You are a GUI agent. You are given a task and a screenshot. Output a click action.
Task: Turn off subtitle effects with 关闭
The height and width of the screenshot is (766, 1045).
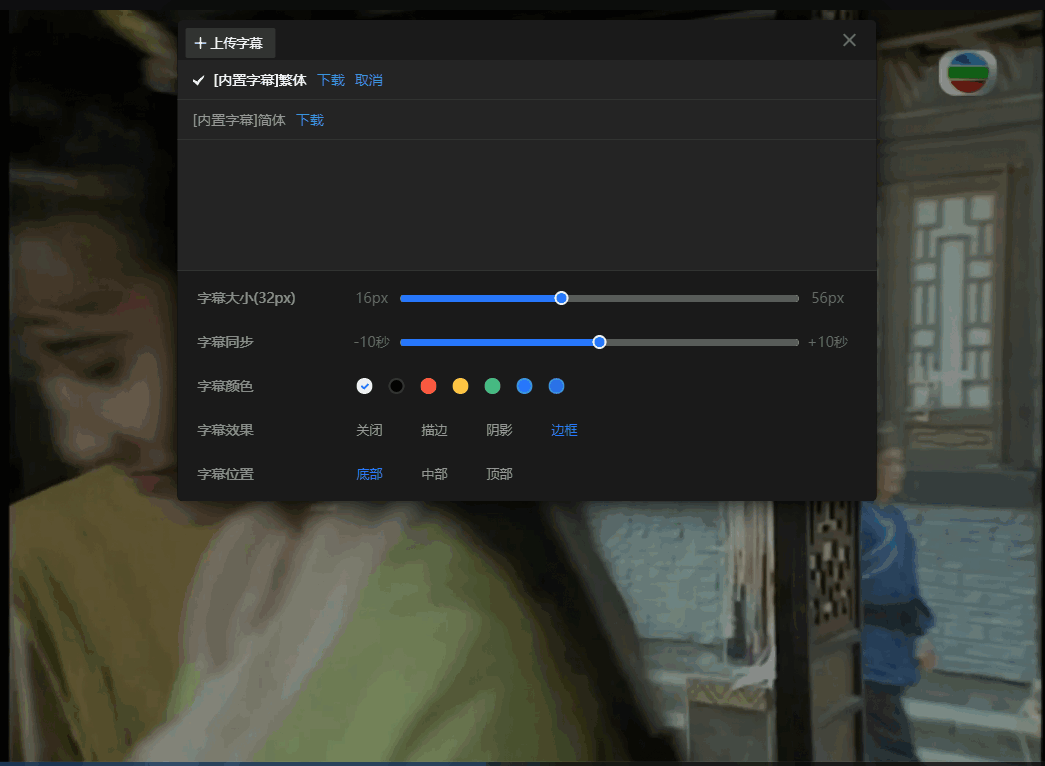point(369,430)
